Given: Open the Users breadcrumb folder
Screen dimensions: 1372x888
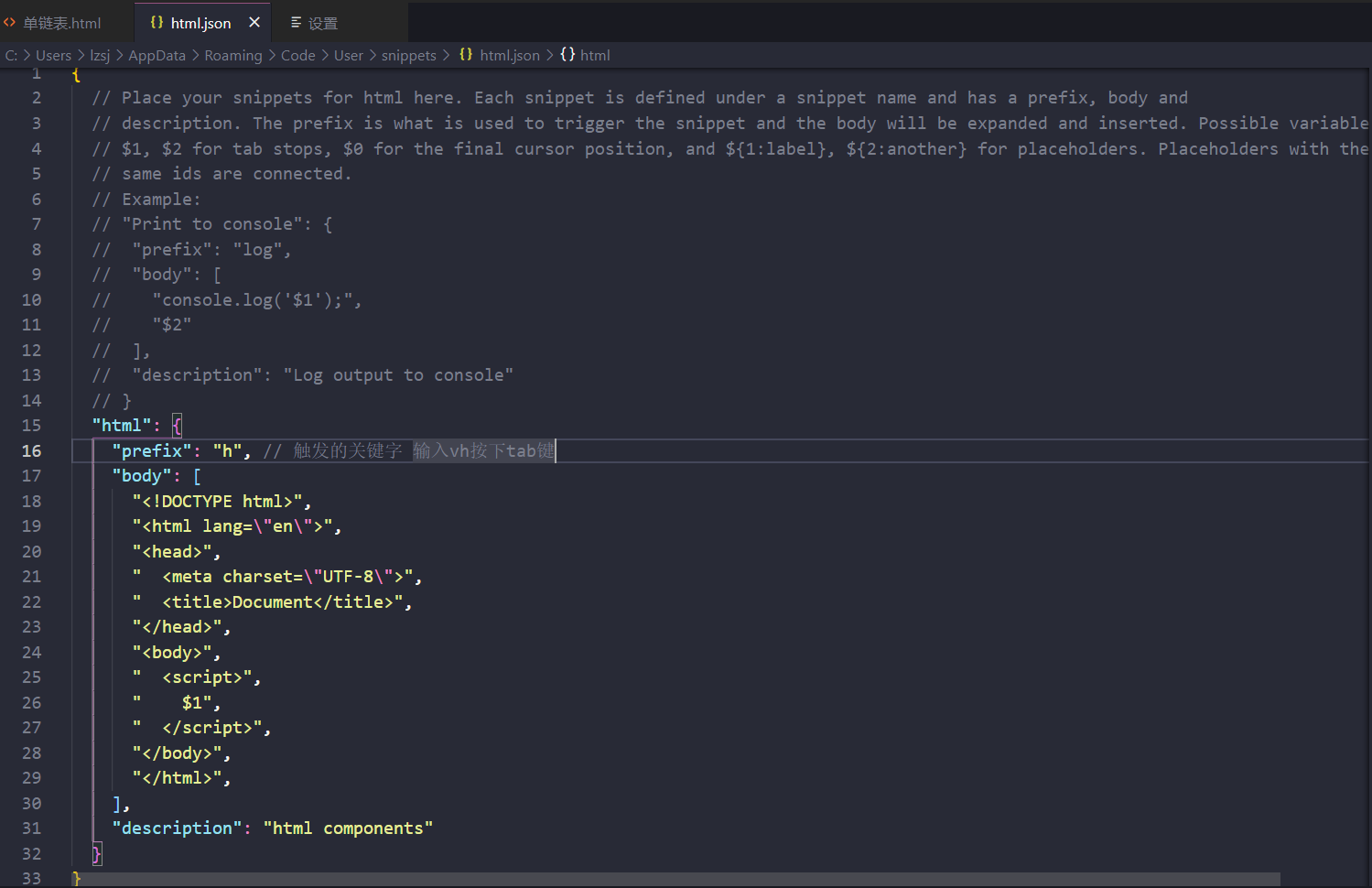Looking at the screenshot, I should (x=53, y=55).
